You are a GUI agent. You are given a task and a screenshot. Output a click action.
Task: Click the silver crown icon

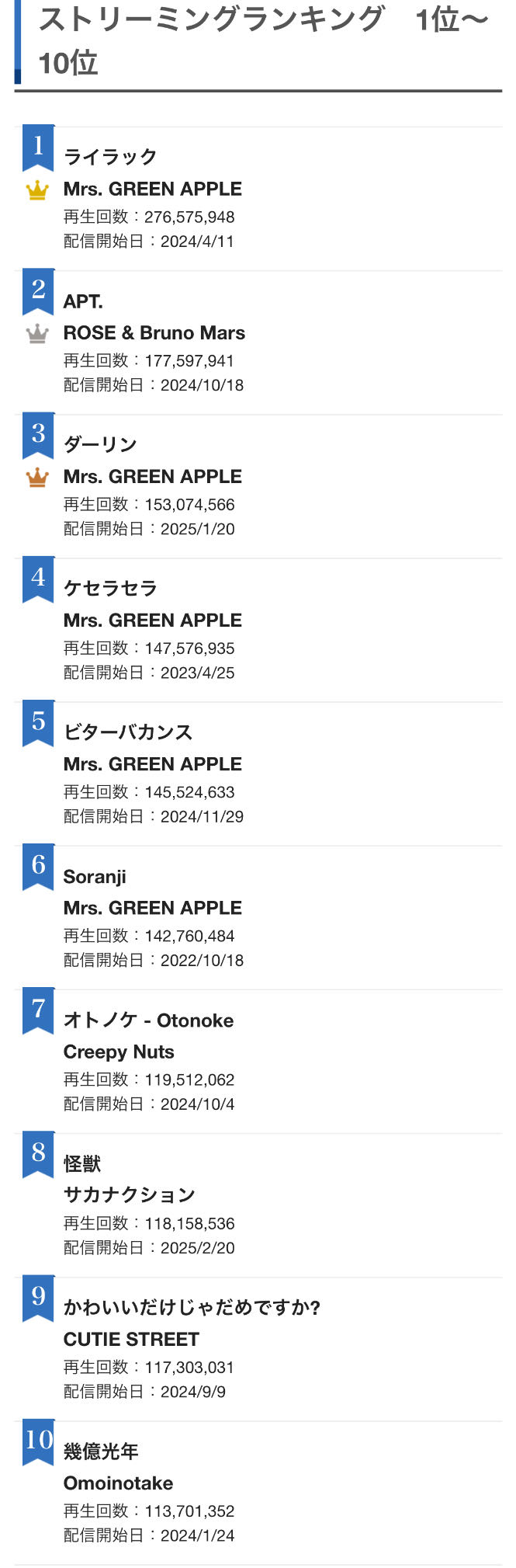37,334
